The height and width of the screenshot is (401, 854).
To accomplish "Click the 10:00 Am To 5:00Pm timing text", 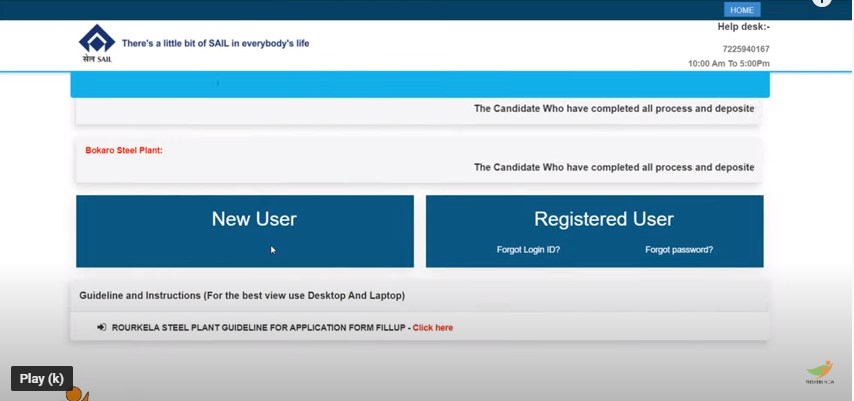I will (729, 64).
